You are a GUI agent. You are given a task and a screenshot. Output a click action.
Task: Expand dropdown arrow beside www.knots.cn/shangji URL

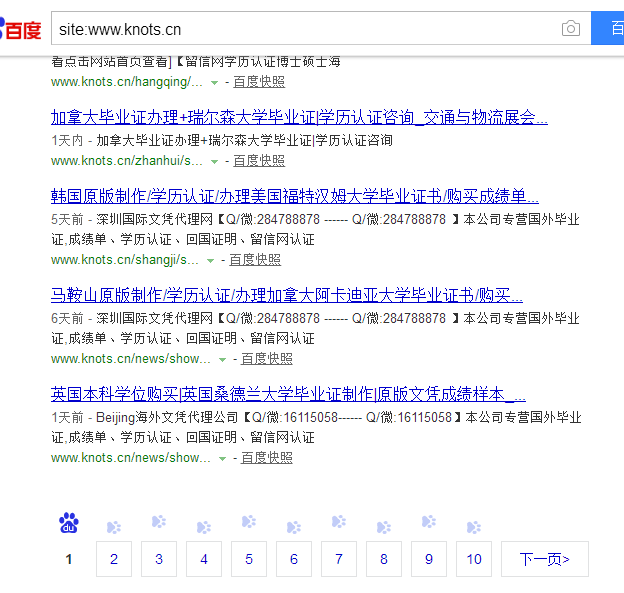(x=211, y=260)
